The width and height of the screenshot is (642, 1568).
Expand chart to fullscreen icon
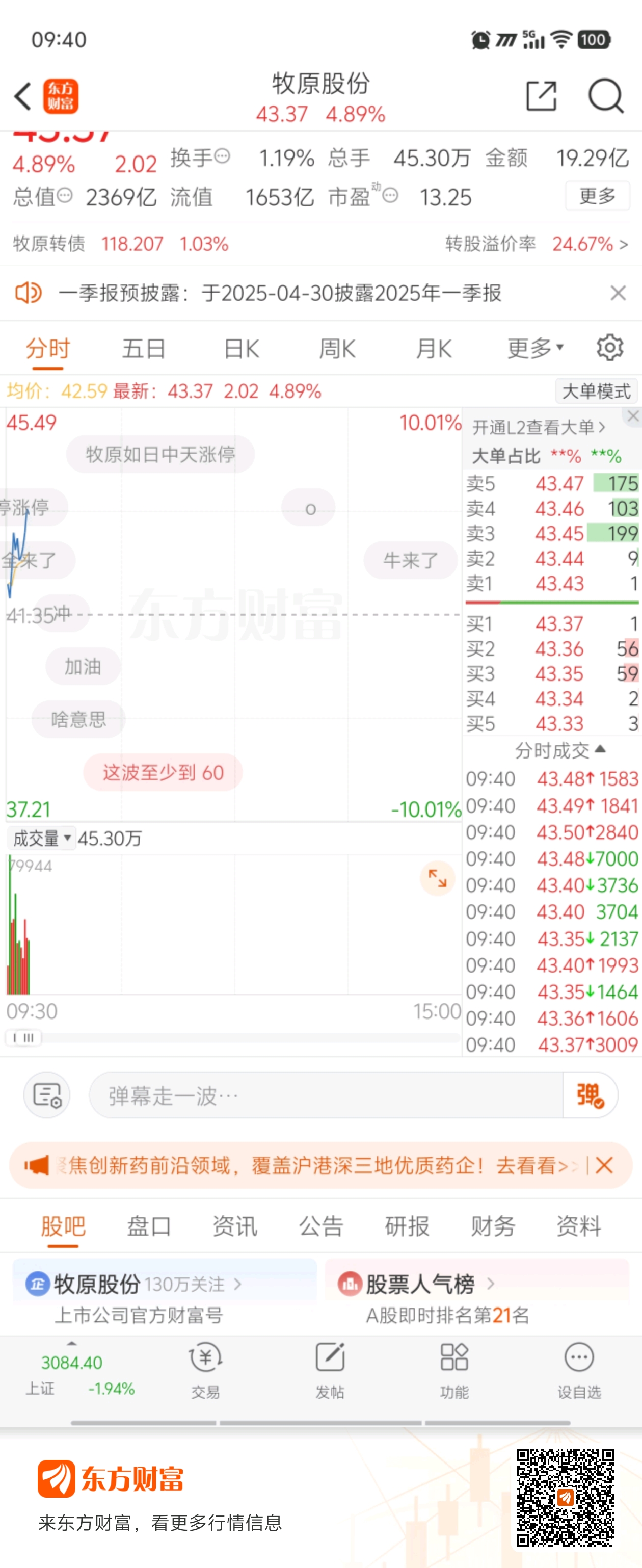tap(437, 878)
